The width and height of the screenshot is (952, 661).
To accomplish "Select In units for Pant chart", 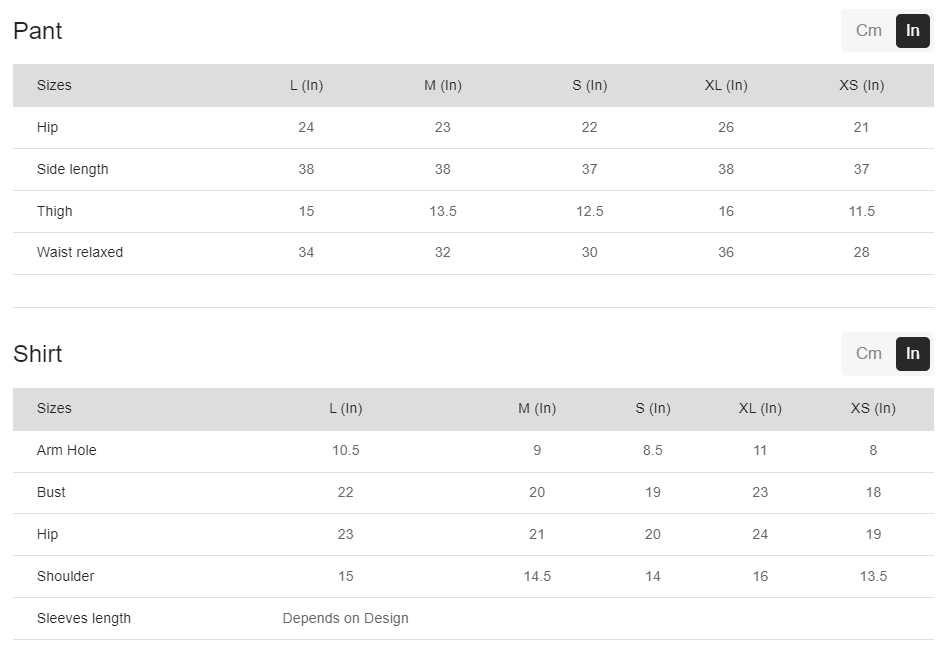I will 912,31.
